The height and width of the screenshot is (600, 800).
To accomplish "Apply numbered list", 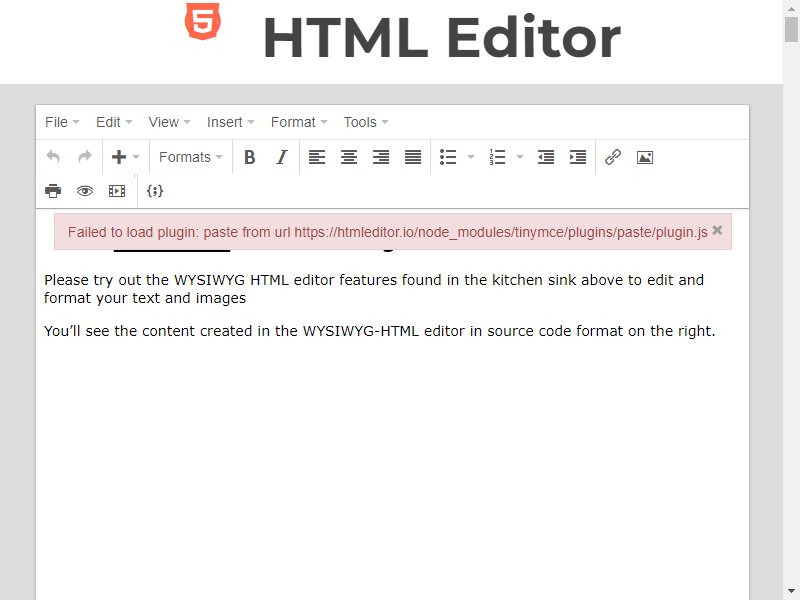I will pyautogui.click(x=497, y=157).
